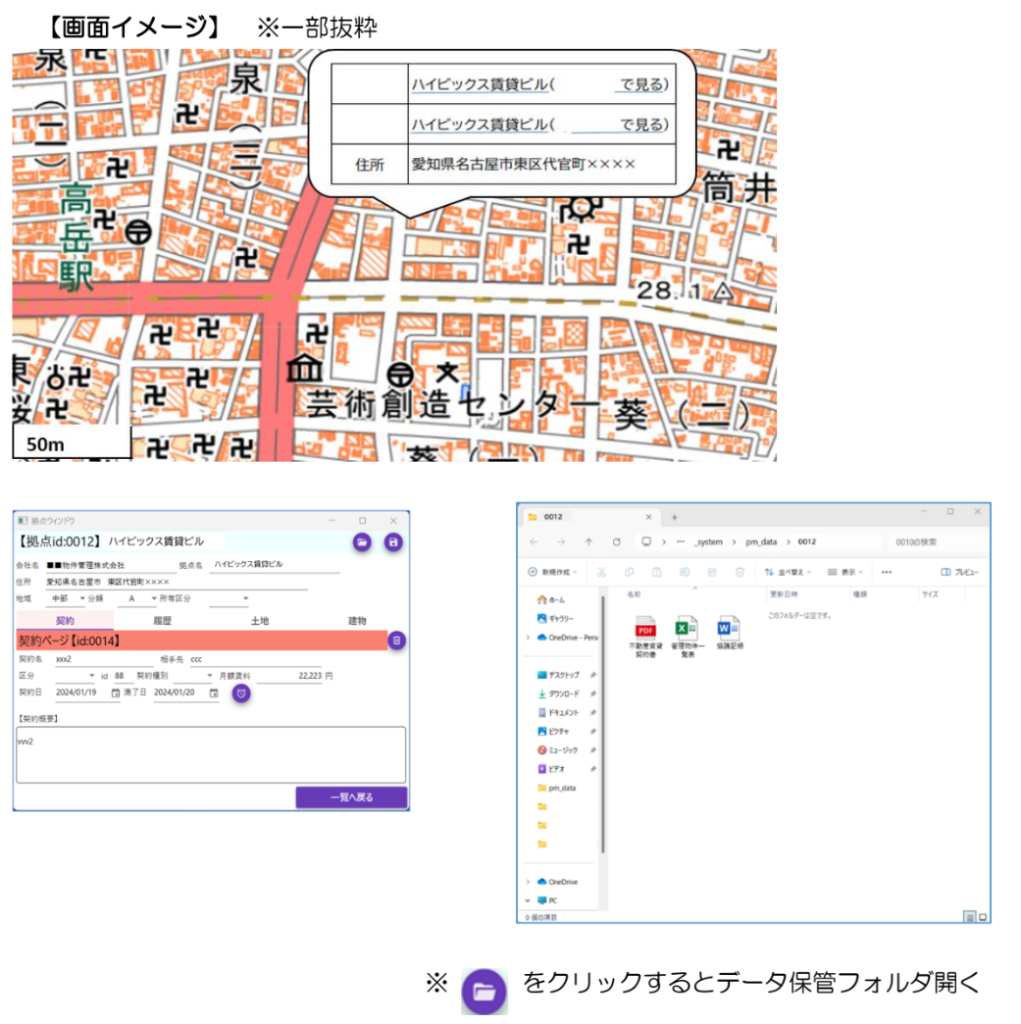Switch to the 土地 tab

click(x=259, y=621)
